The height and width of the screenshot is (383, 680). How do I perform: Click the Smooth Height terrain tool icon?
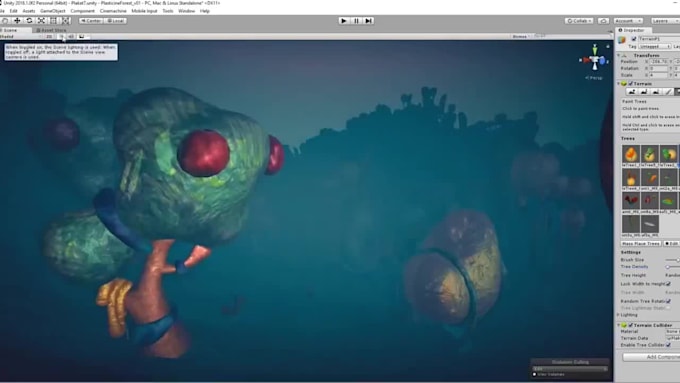click(x=656, y=92)
